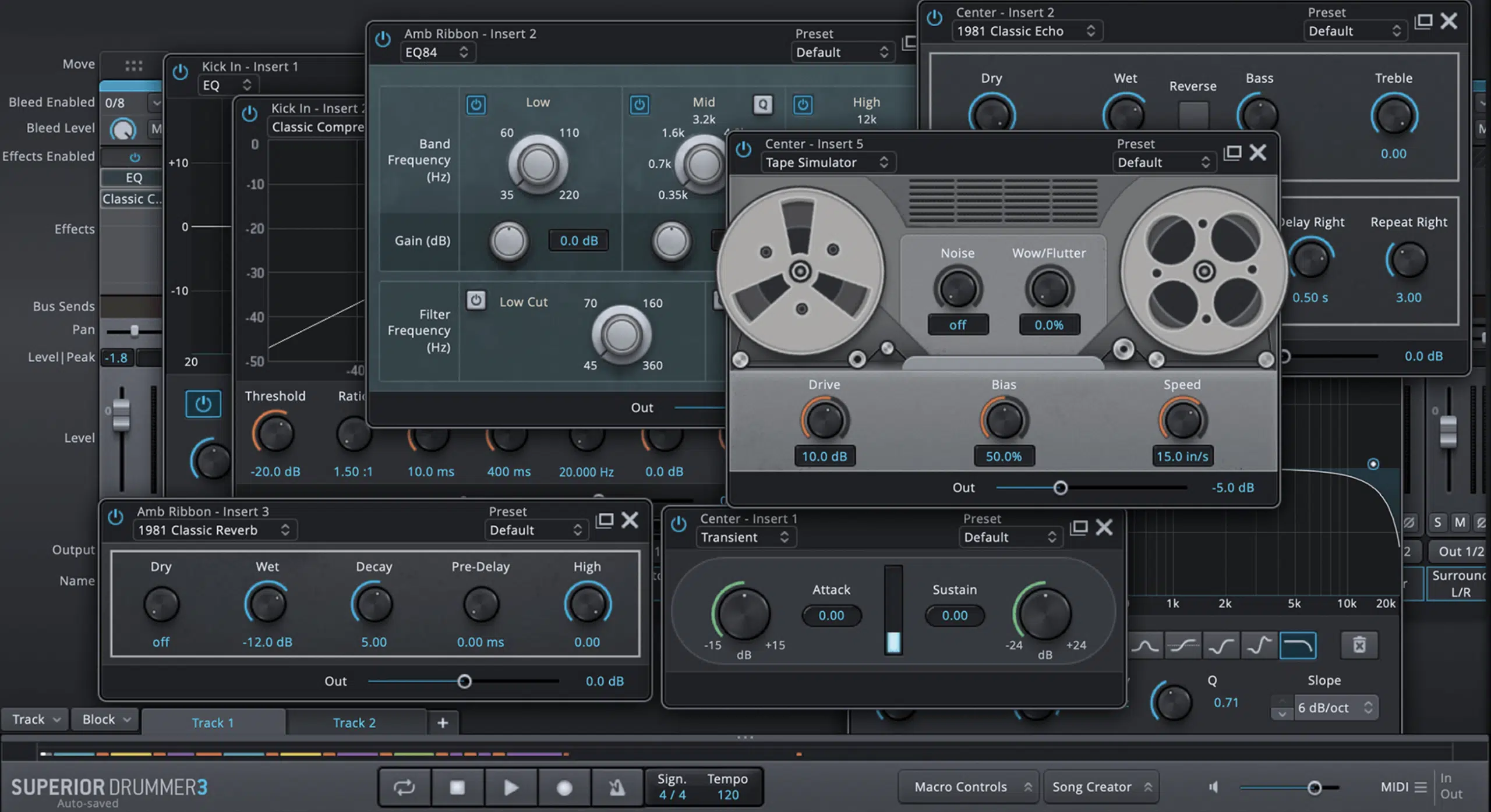Viewport: 1491px width, 812px height.
Task: Open the Tape Simulator effect selector
Action: 828,162
